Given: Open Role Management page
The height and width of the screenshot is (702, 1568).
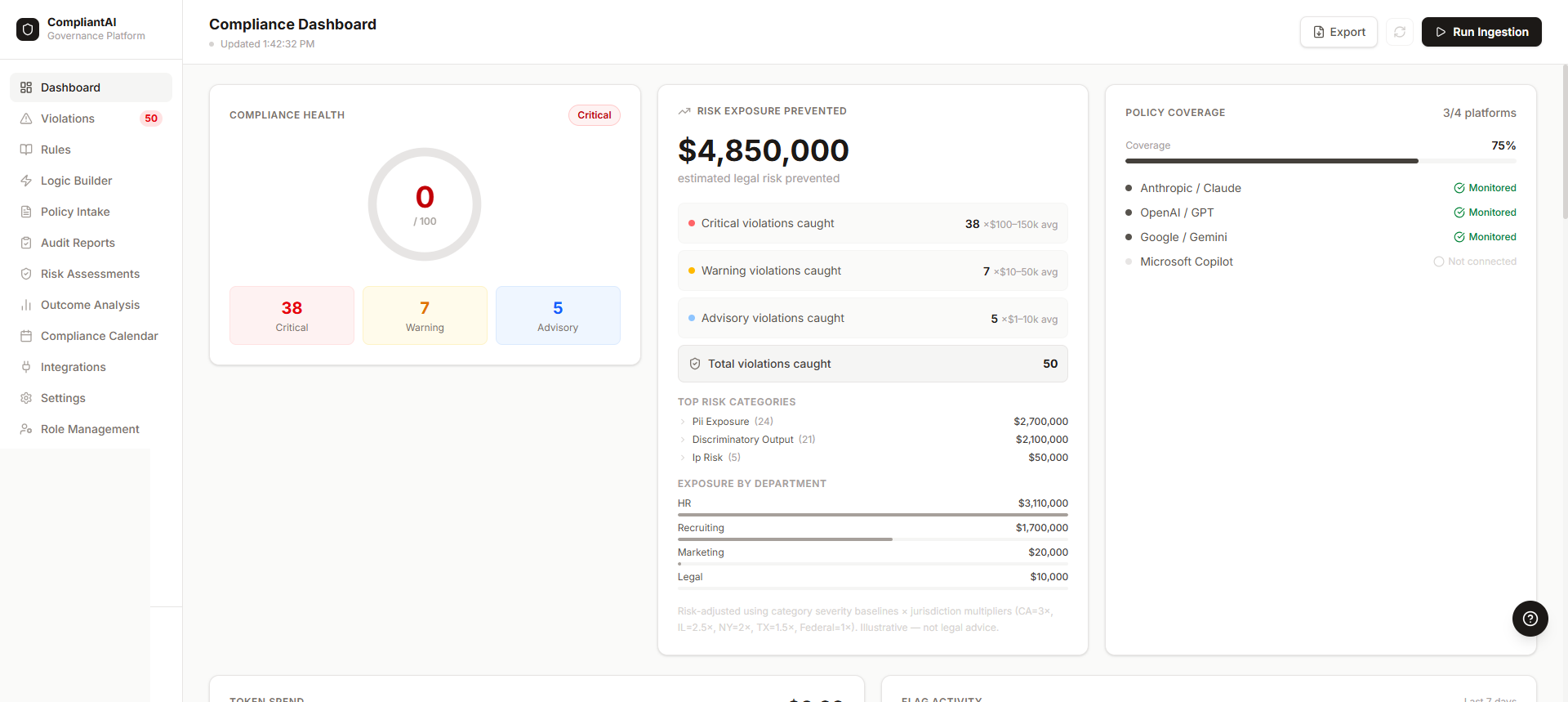Looking at the screenshot, I should (91, 429).
